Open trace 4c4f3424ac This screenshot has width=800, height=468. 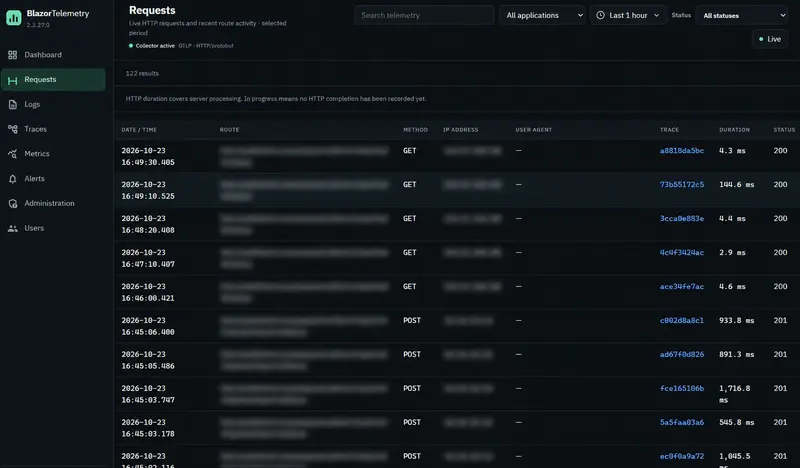tap(682, 253)
